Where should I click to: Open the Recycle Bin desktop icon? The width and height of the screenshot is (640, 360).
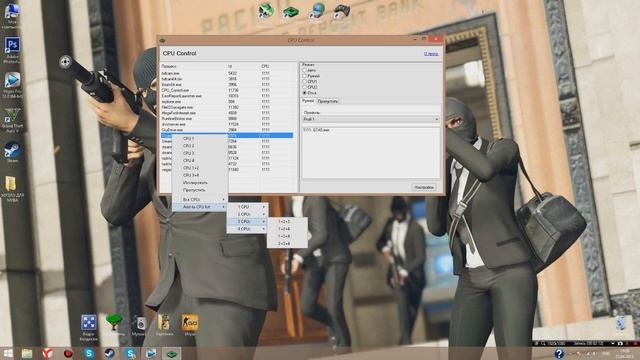click(x=620, y=323)
